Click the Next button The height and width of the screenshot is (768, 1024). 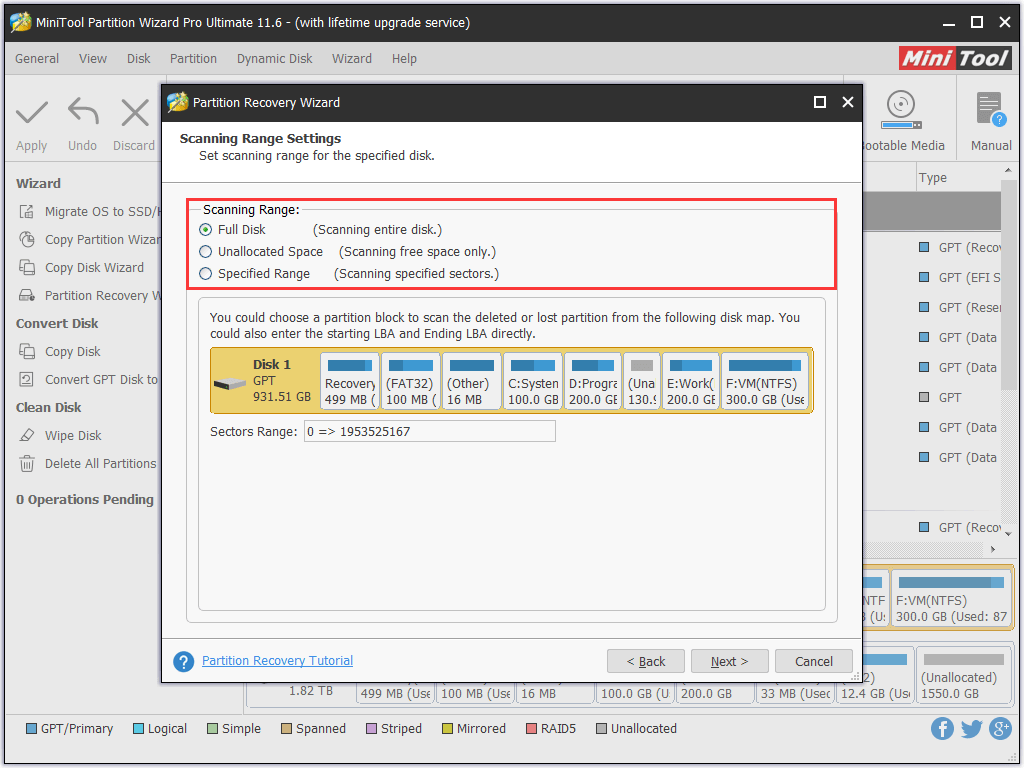click(729, 662)
